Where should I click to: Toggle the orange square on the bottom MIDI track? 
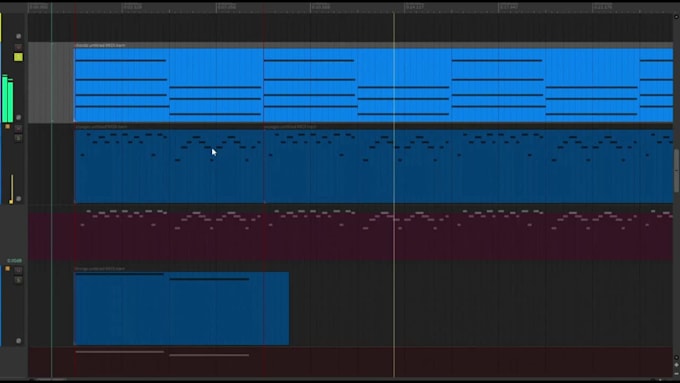[x=7, y=269]
